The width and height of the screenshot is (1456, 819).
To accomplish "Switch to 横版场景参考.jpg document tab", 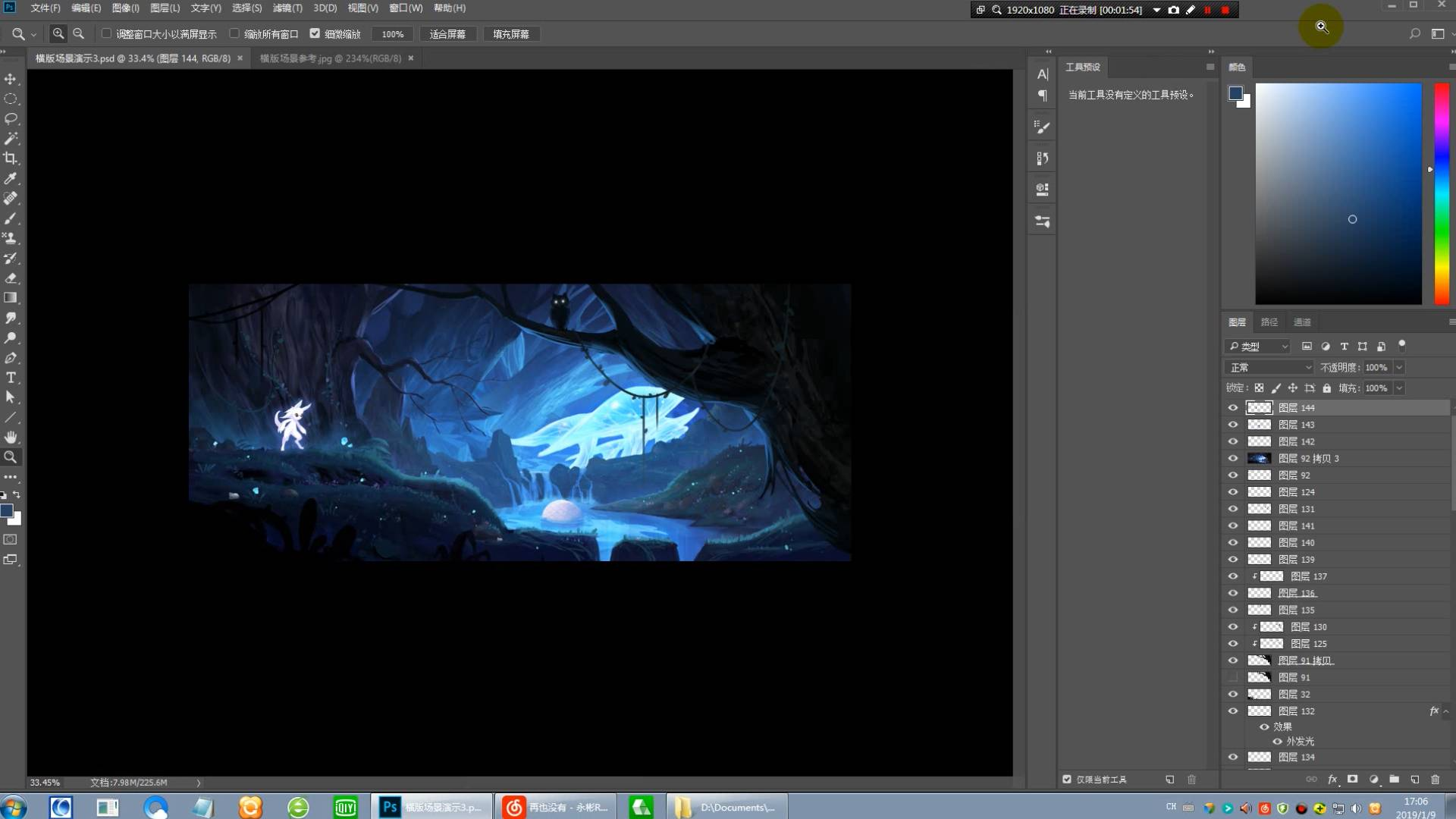I will (331, 58).
